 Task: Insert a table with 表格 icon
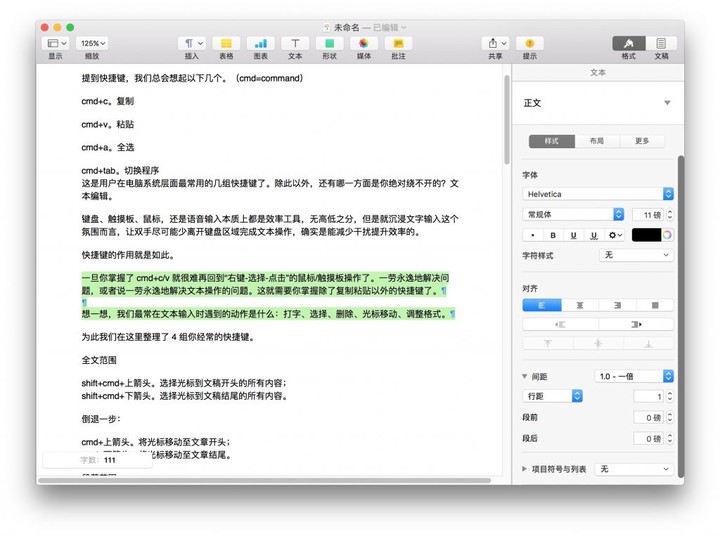pos(226,43)
